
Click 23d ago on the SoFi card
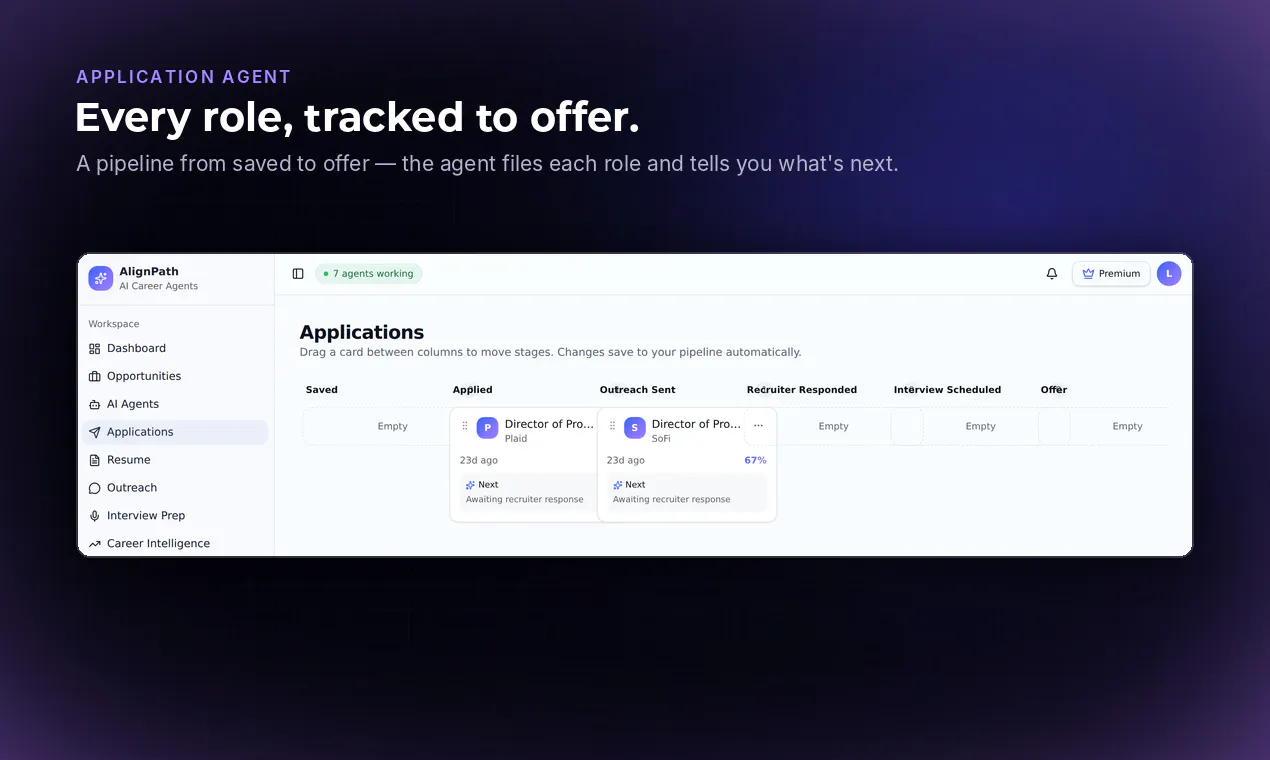pyautogui.click(x=626, y=461)
